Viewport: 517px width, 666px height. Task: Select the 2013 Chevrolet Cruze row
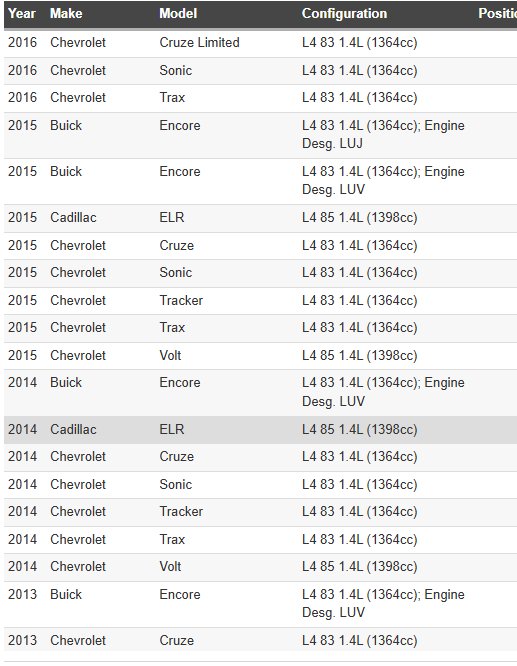(260, 641)
